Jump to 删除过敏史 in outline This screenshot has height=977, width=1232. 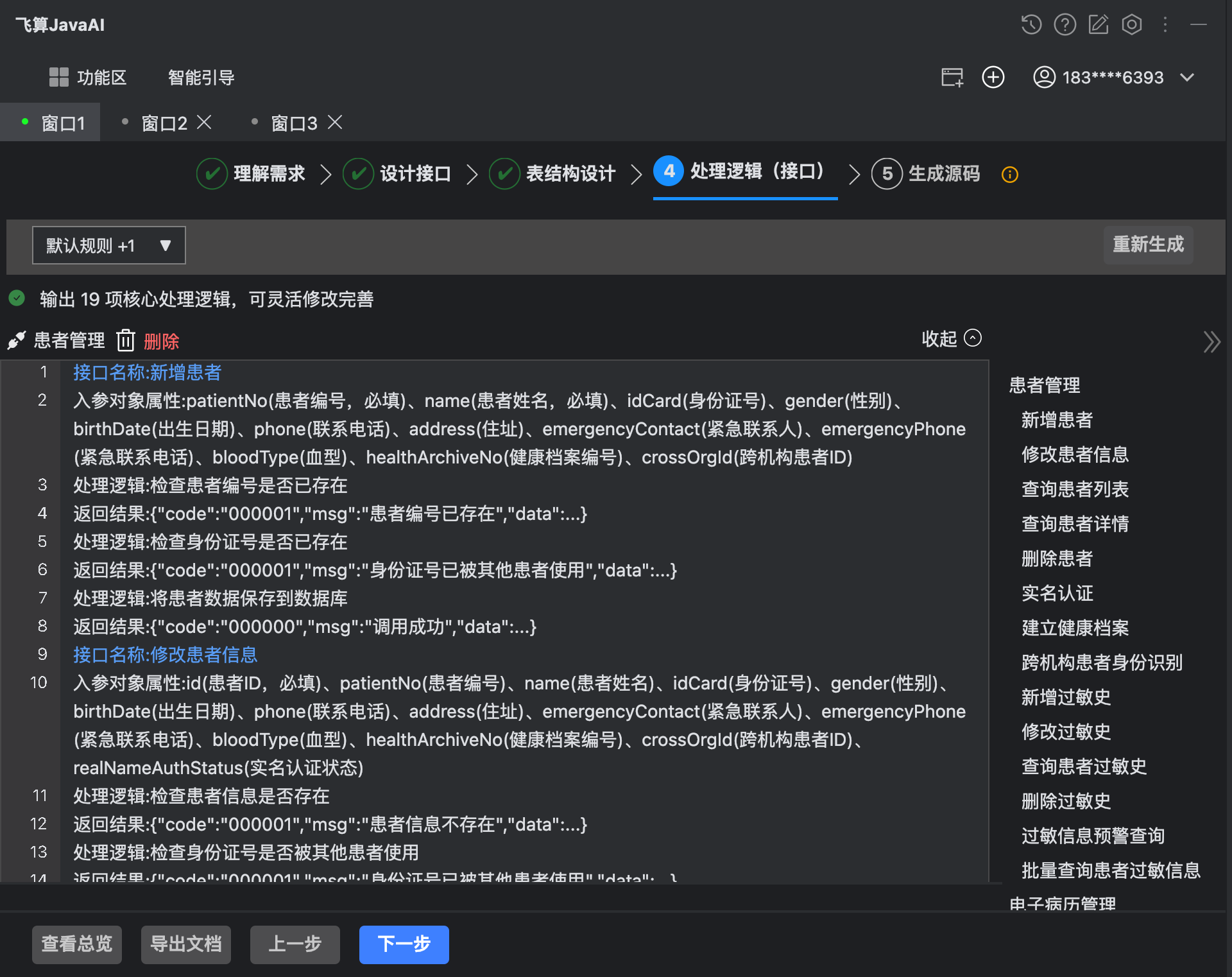(1066, 801)
